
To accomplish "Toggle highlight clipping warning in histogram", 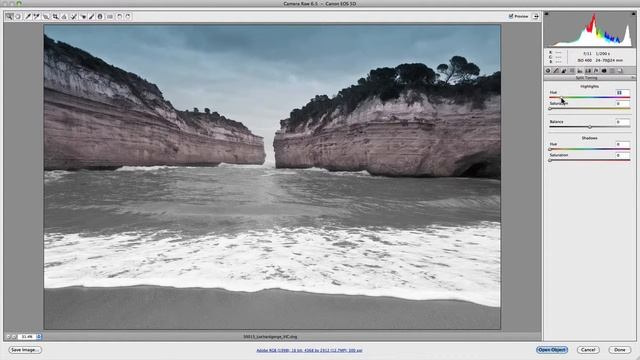I will (633, 14).
